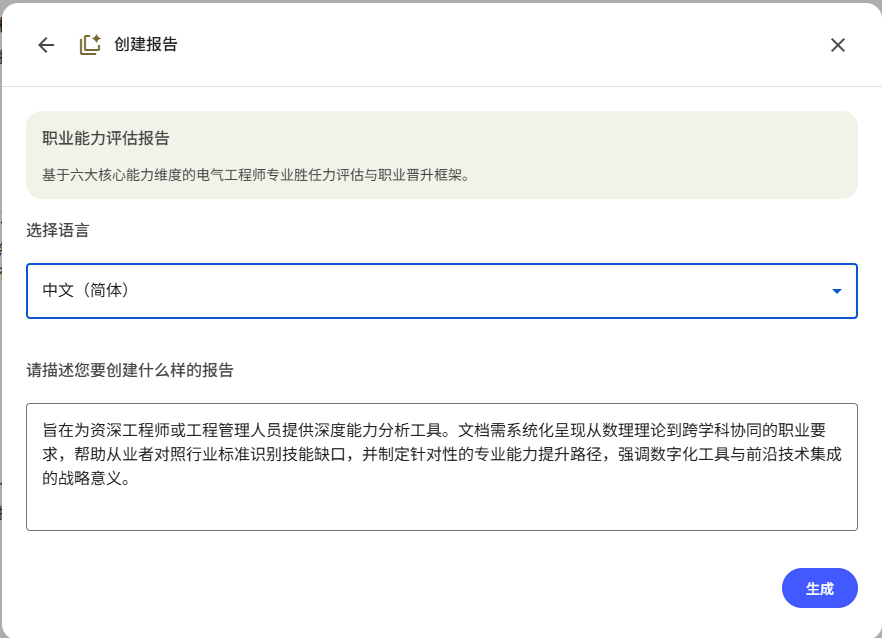
Task: Click the 选择语言 label
Action: [x=58, y=230]
